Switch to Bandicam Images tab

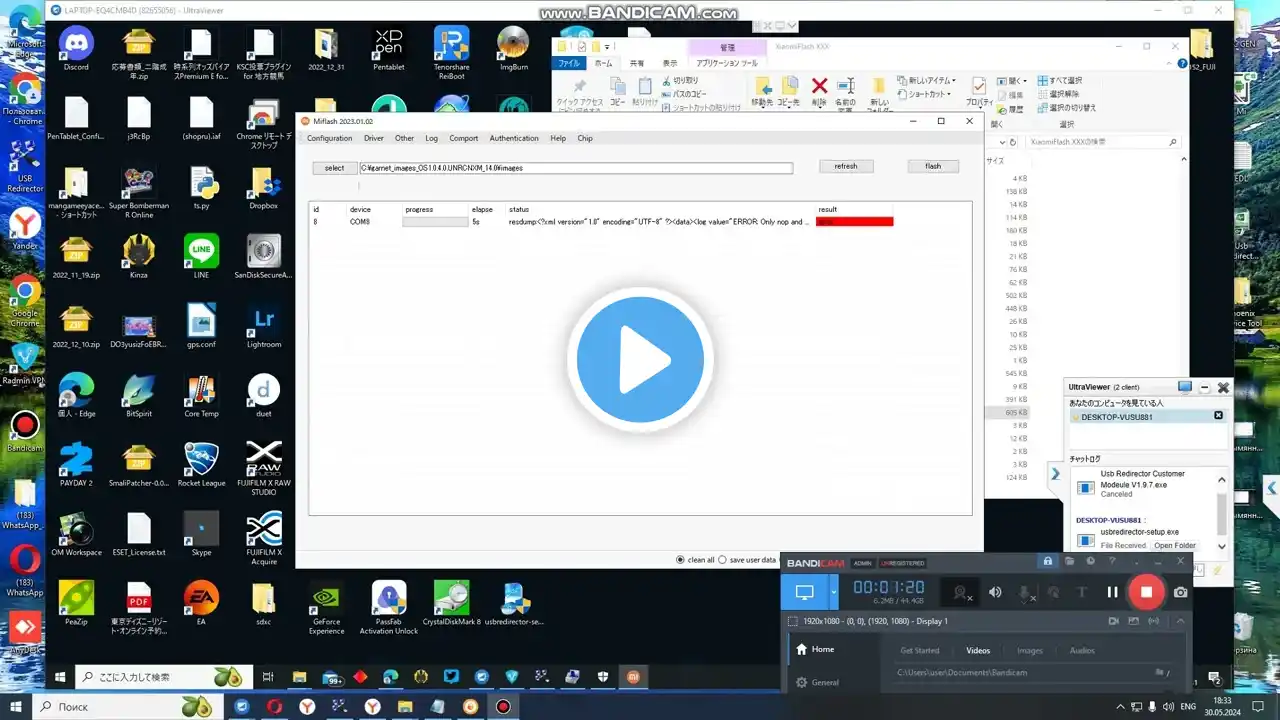[x=1030, y=650]
